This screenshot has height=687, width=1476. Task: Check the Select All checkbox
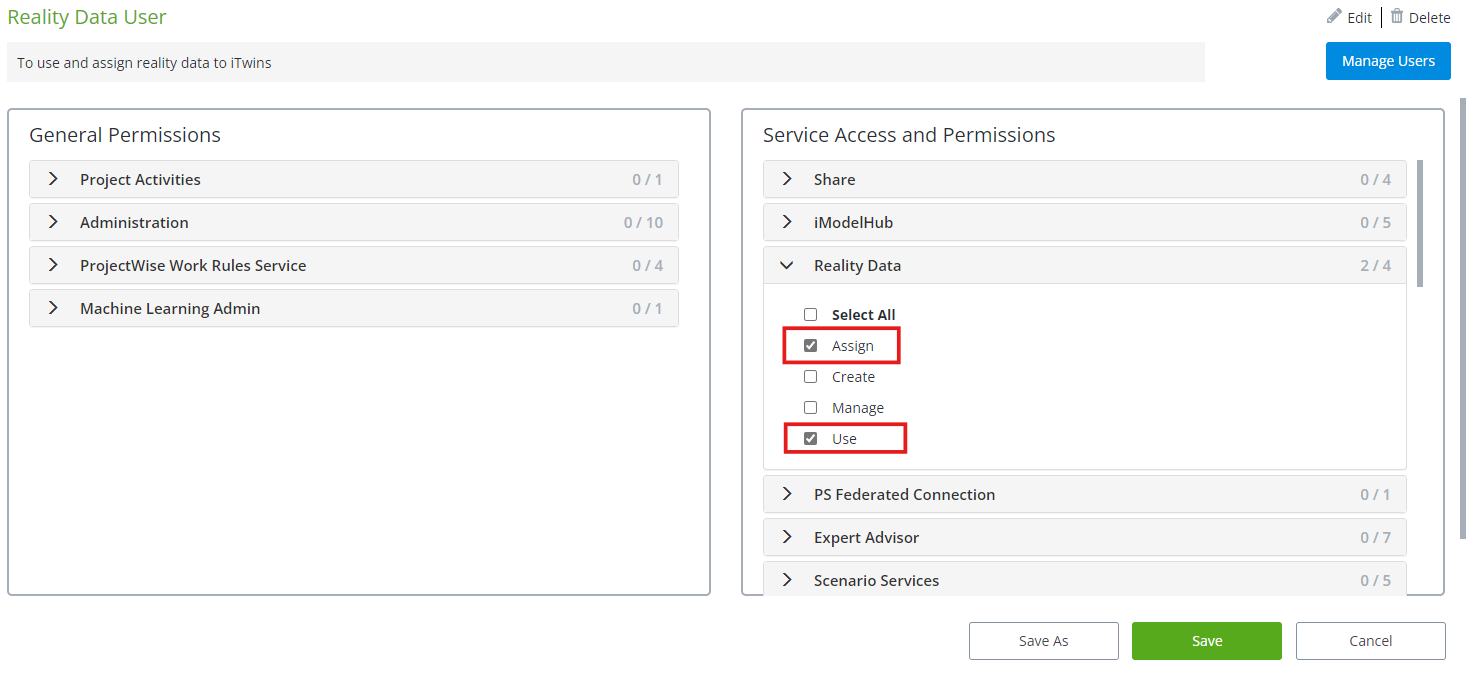pos(811,315)
